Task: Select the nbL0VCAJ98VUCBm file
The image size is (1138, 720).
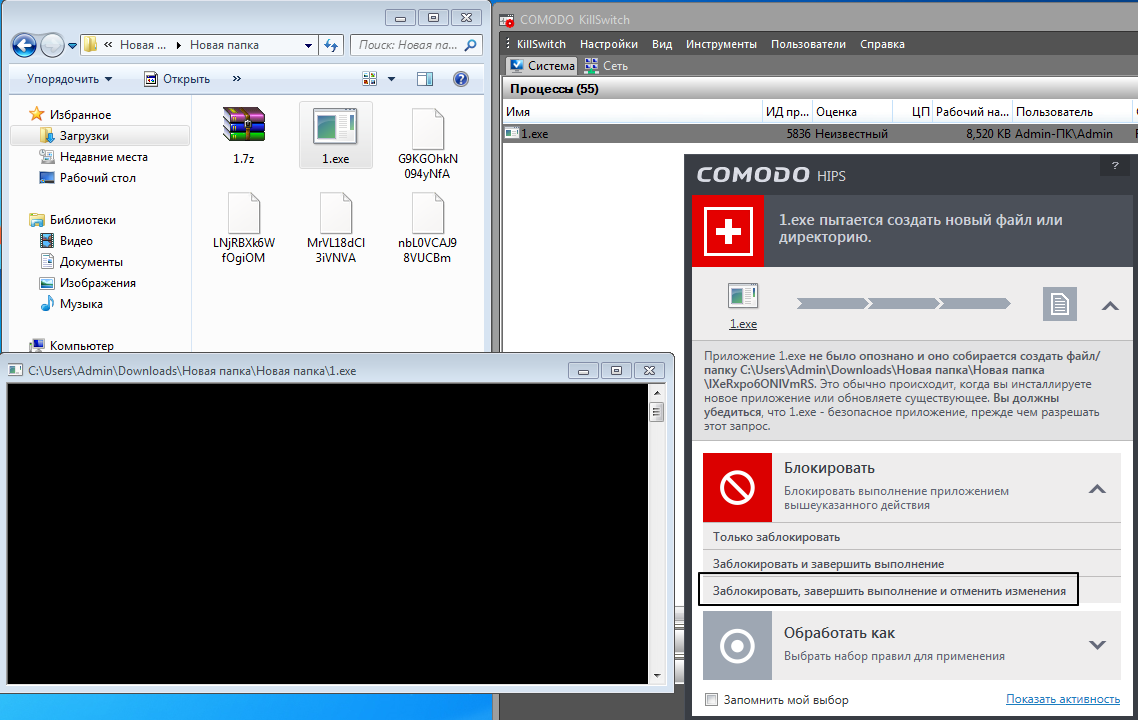Action: 427,228
